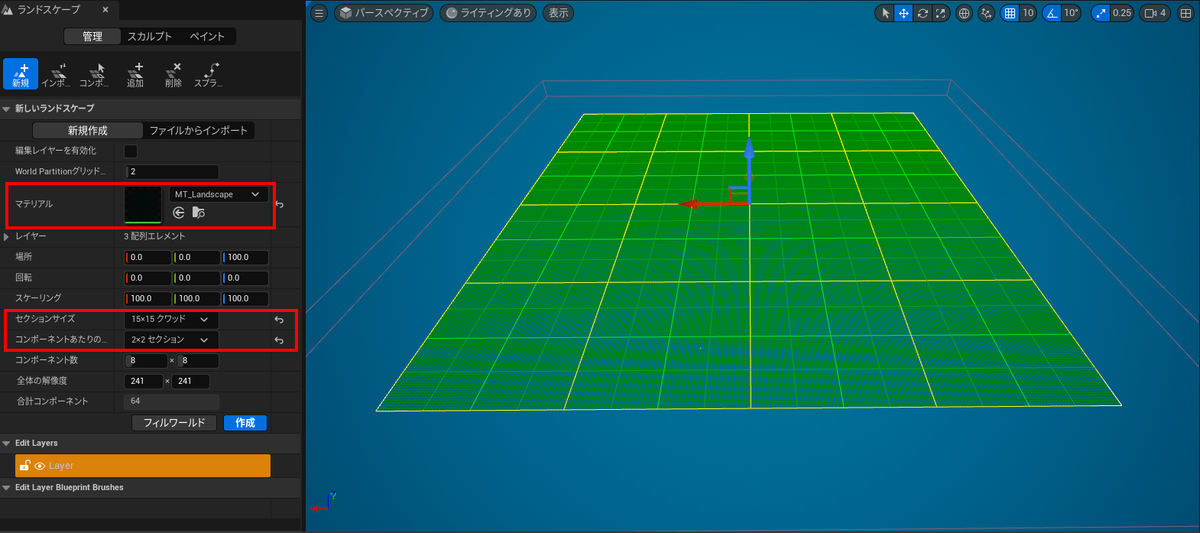Toggle surface snapping icon
The image size is (1200, 533).
tap(987, 14)
